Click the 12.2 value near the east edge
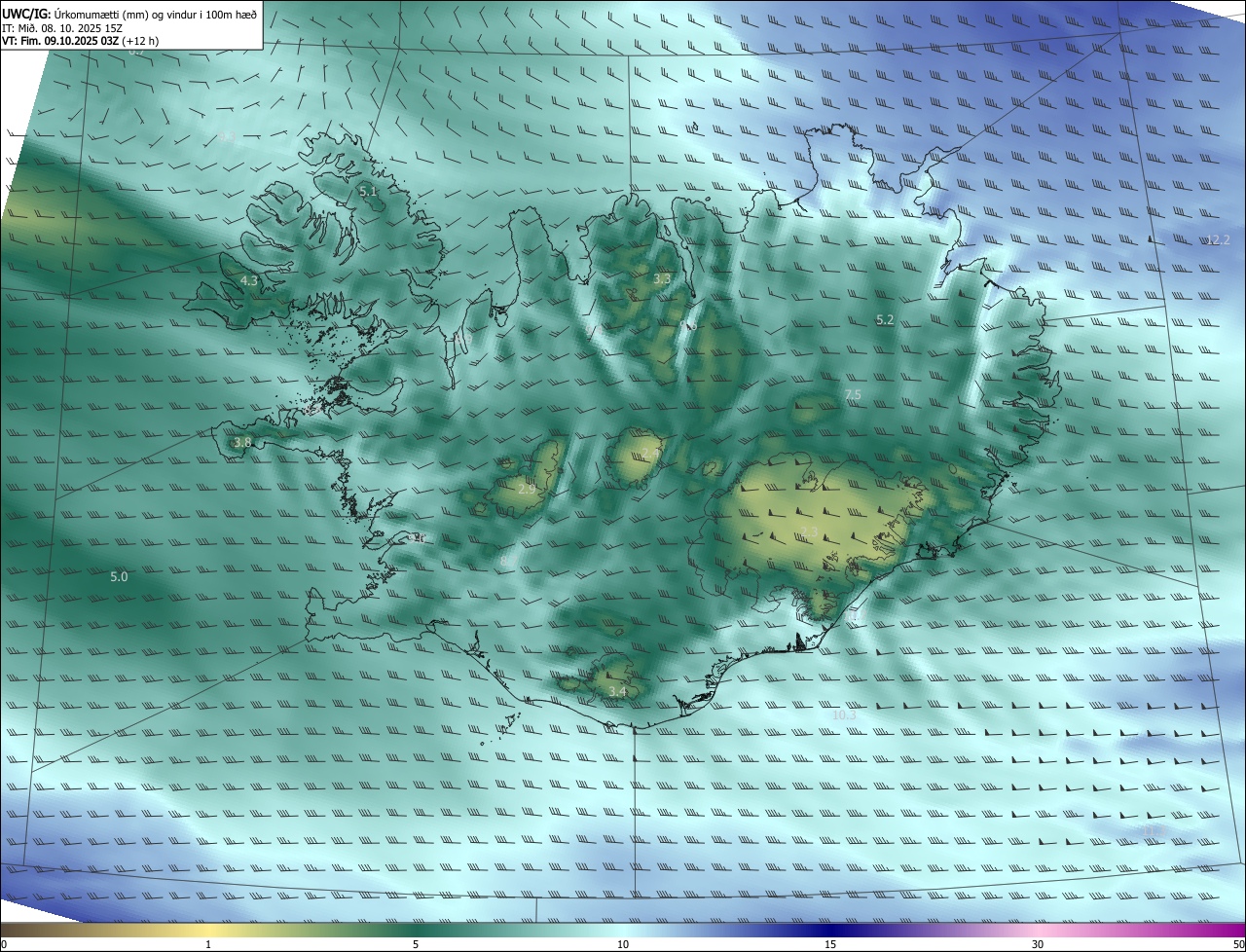 coord(1218,240)
